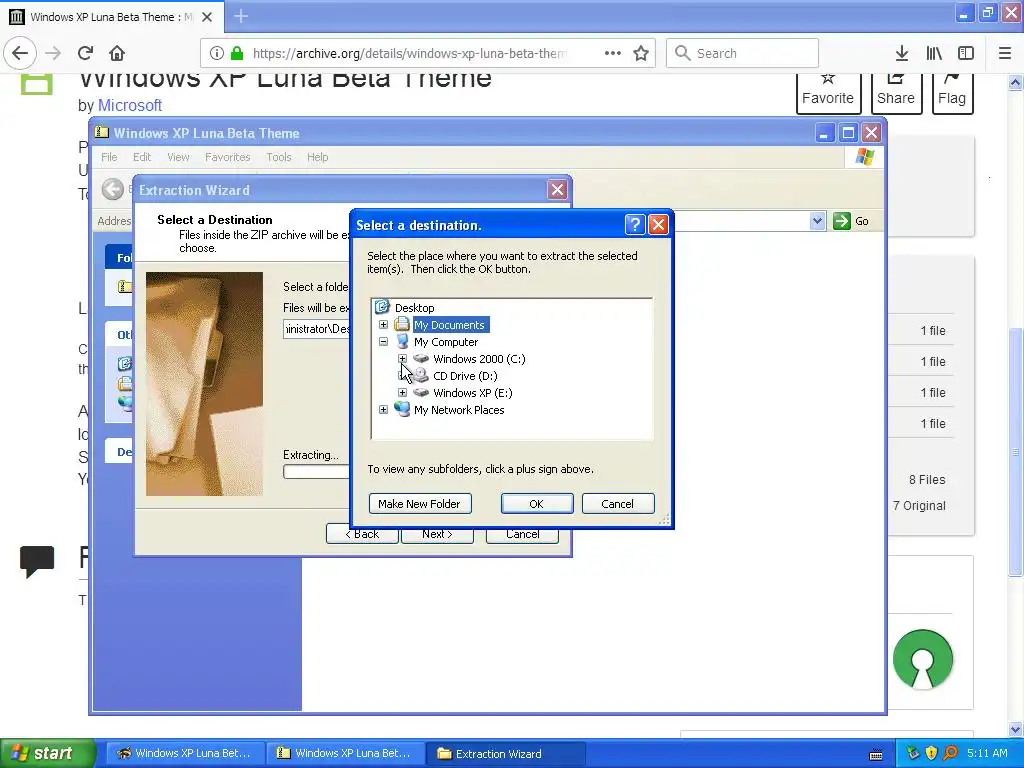The width and height of the screenshot is (1024, 768).
Task: Click the help question mark in destination dialog
Action: coord(635,225)
